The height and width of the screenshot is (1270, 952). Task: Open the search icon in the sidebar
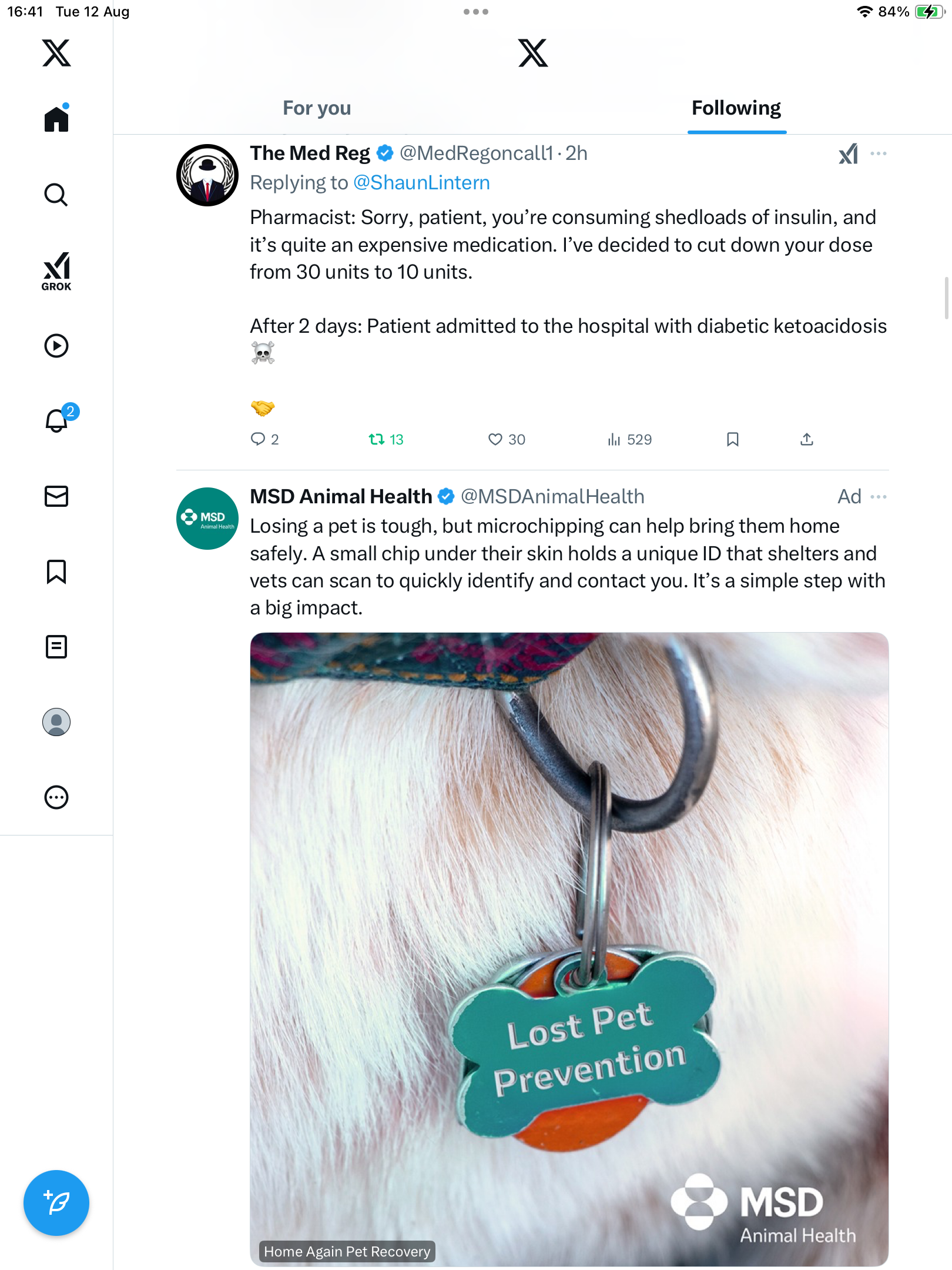(x=56, y=195)
